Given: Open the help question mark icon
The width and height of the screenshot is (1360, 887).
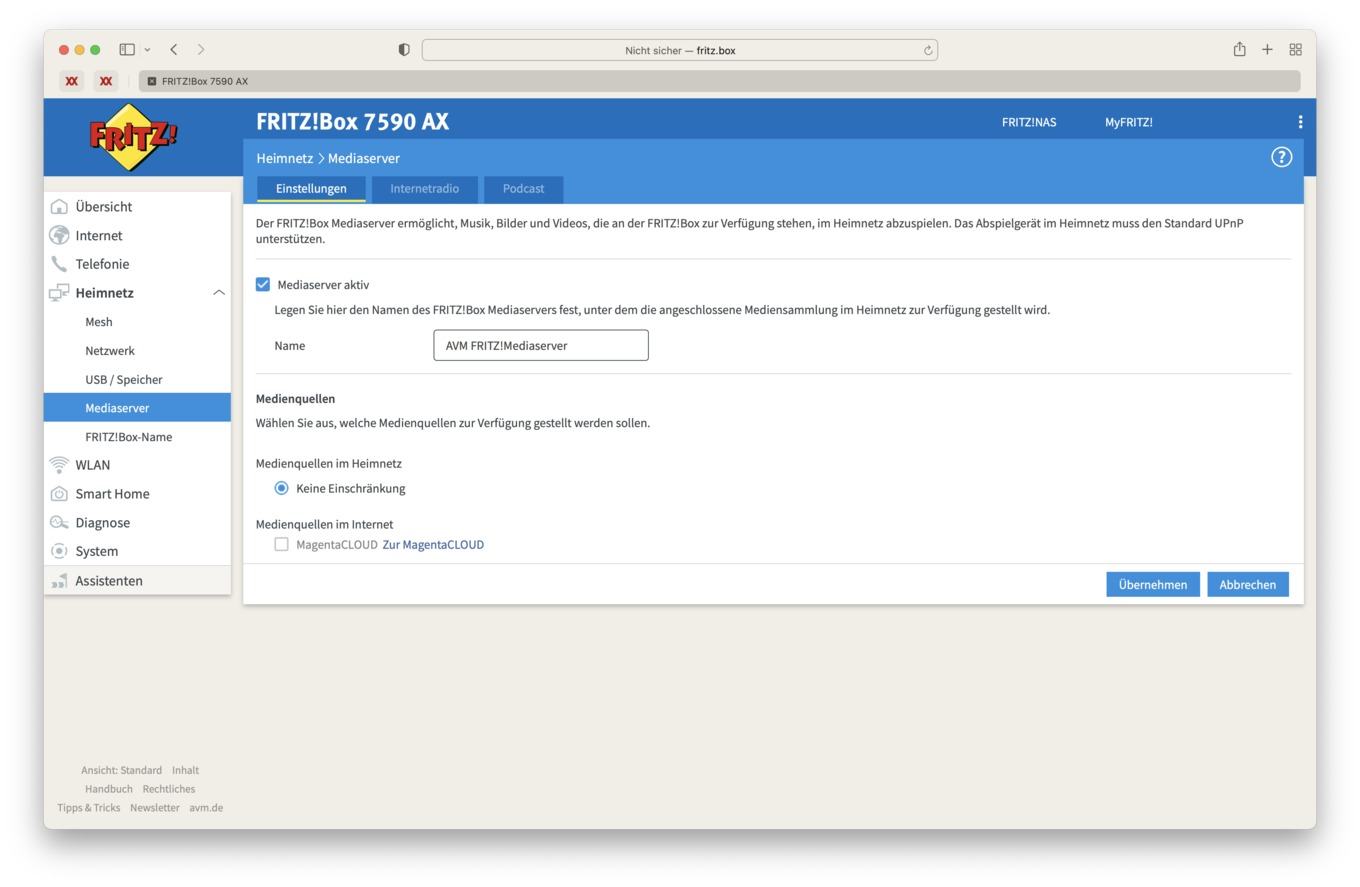Looking at the screenshot, I should (x=1281, y=157).
